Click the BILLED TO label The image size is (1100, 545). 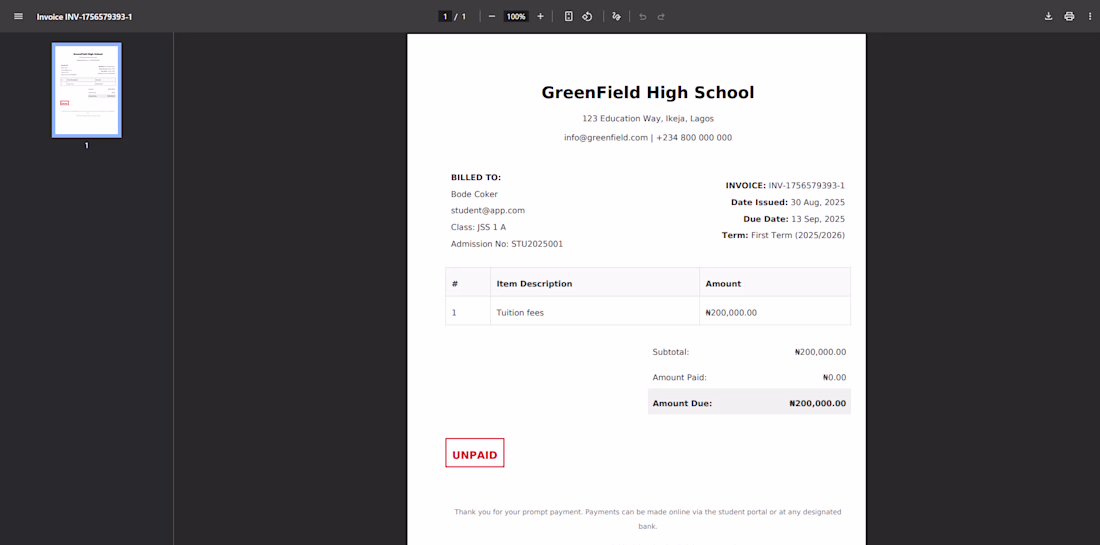click(476, 177)
